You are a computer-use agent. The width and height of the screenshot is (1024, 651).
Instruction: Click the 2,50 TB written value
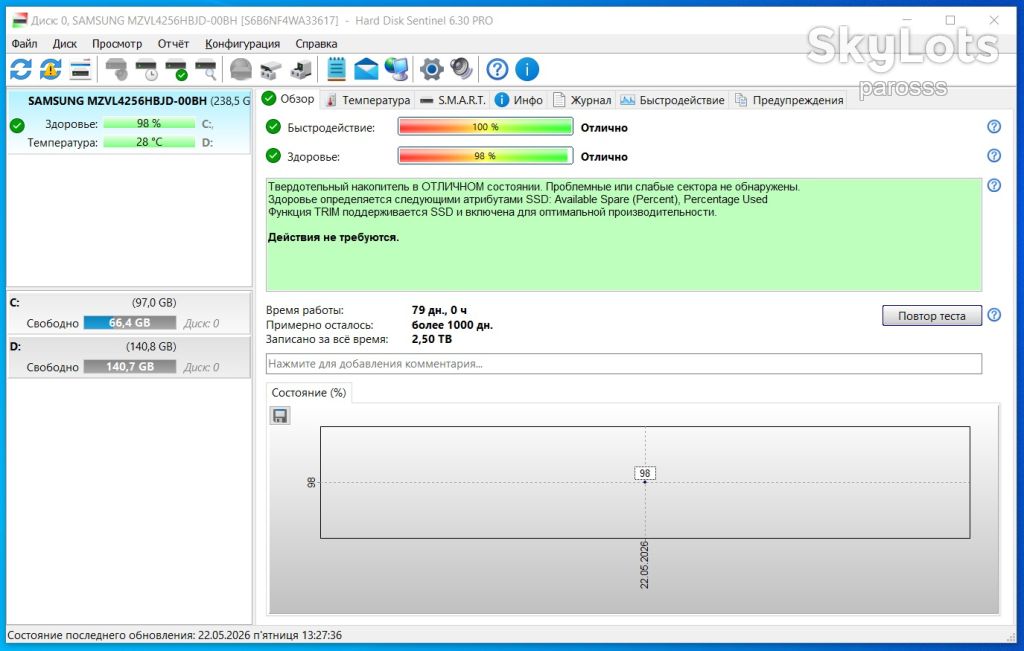(x=432, y=340)
